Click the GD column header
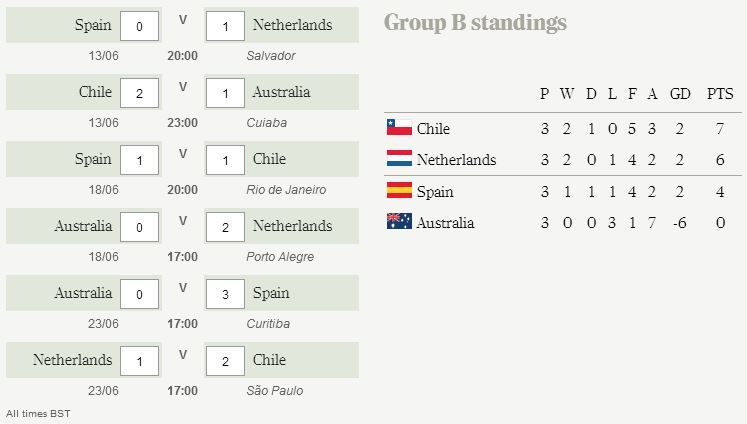 [x=680, y=93]
